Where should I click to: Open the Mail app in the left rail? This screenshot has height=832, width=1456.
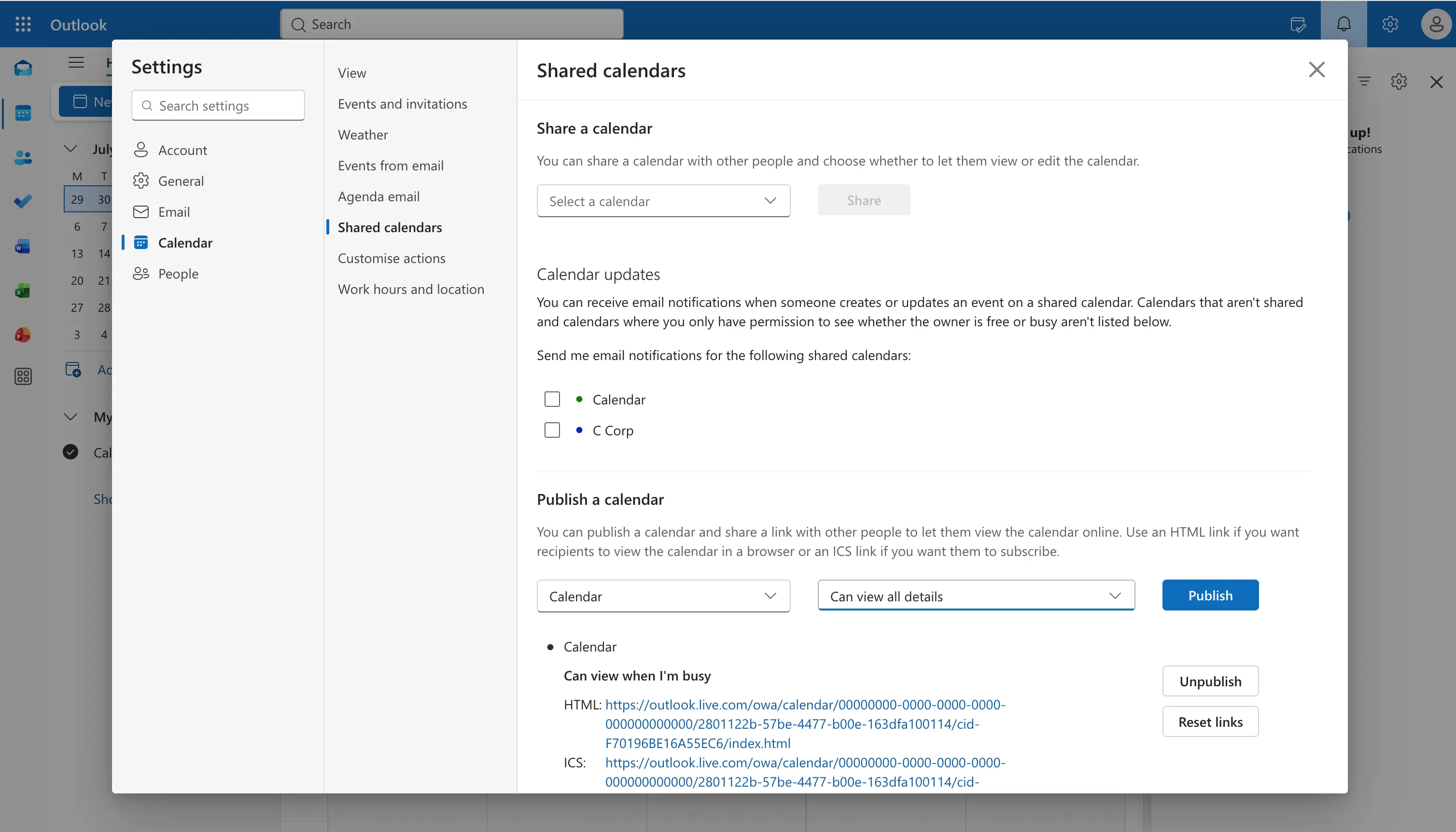click(23, 68)
